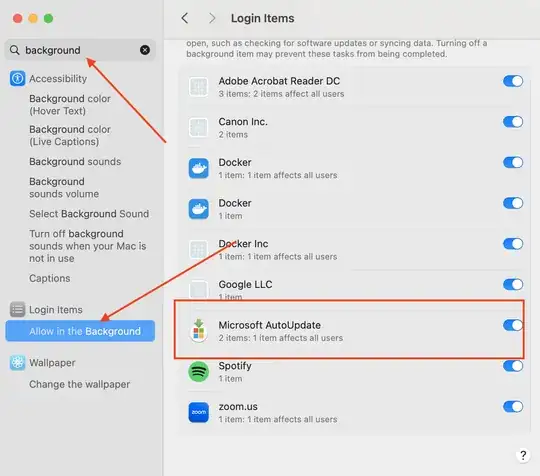The height and width of the screenshot is (476, 540).
Task: Go back with the left chevron
Action: (185, 18)
